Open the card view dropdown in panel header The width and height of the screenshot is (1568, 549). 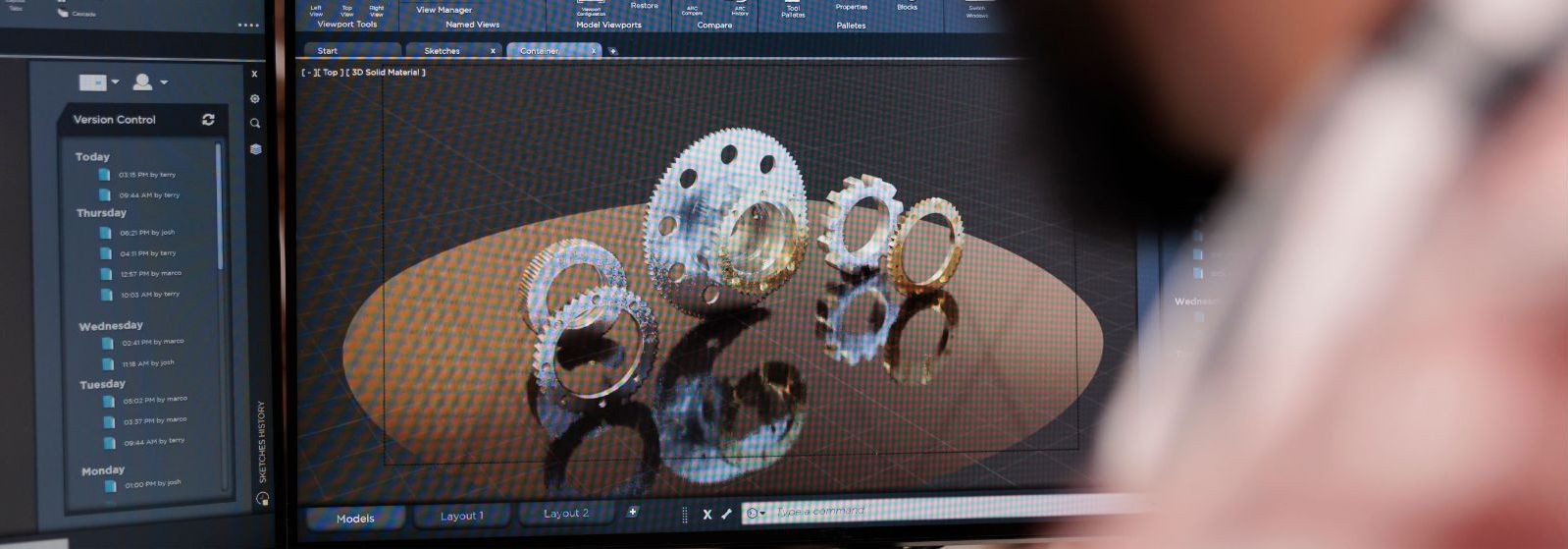[98, 82]
